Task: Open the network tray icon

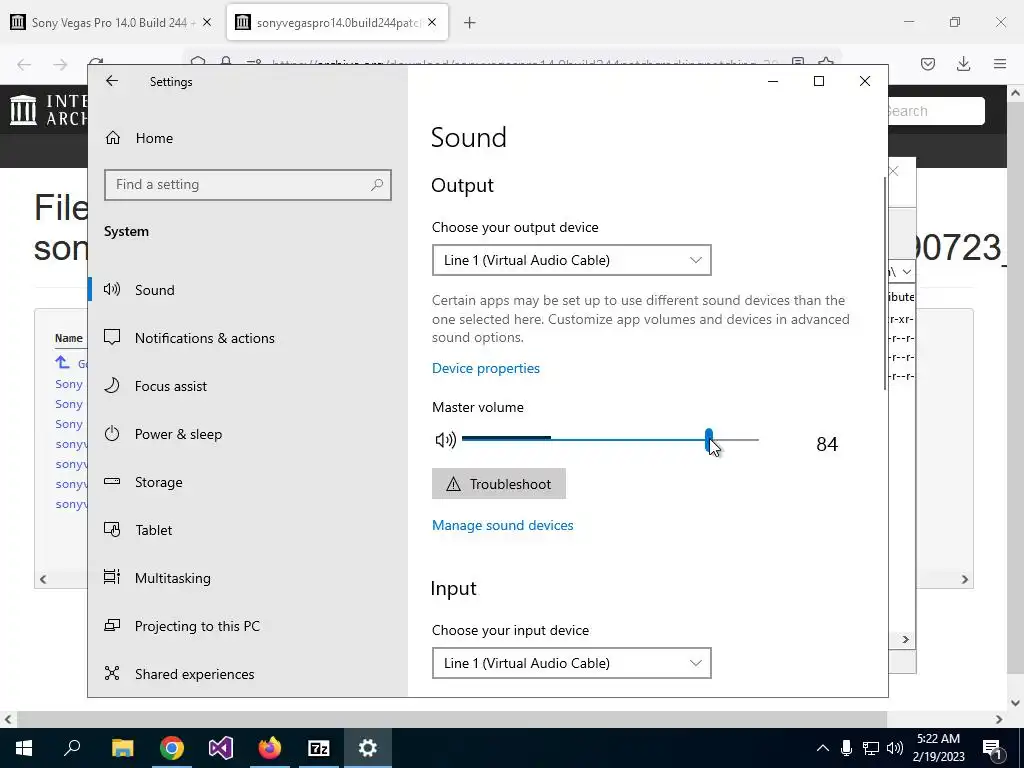Action: [x=871, y=748]
